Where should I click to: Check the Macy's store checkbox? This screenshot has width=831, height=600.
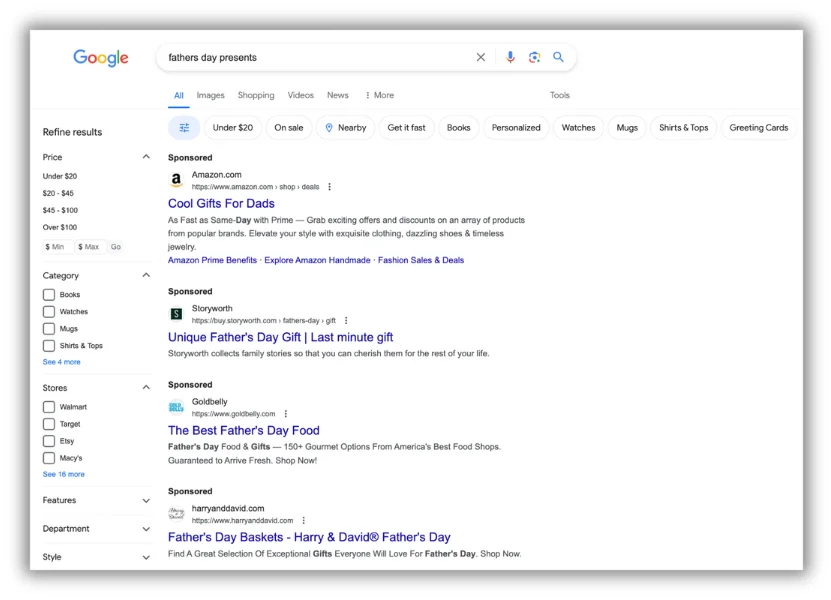pyautogui.click(x=49, y=458)
